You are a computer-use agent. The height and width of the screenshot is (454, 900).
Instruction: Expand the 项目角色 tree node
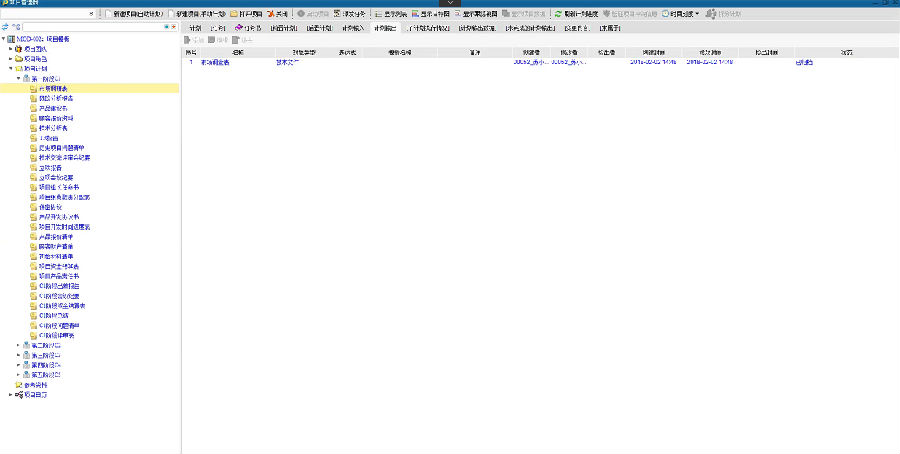(10, 59)
